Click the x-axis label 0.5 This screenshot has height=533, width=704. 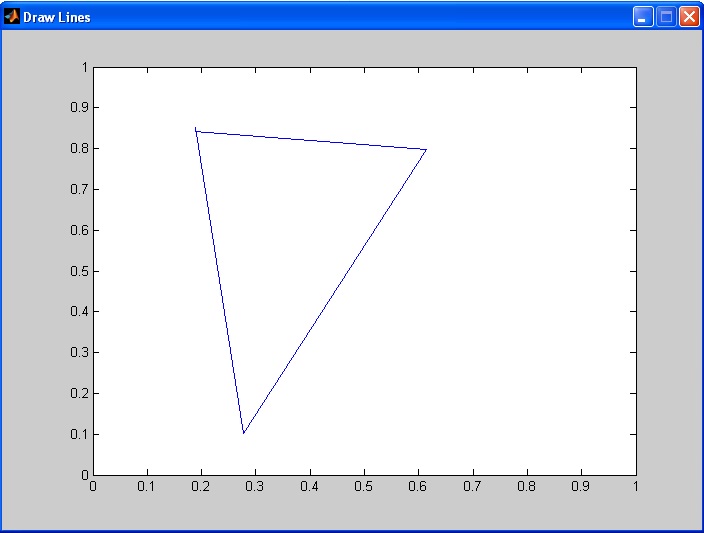[363, 486]
